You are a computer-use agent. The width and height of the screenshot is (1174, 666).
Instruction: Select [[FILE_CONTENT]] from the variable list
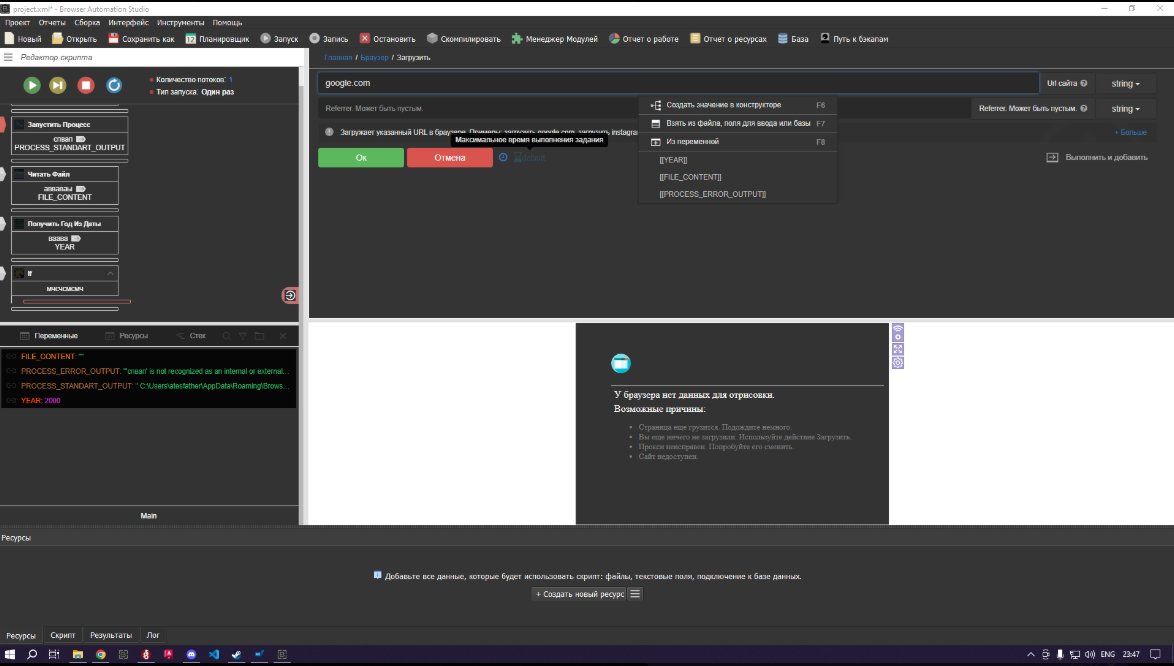(690, 177)
